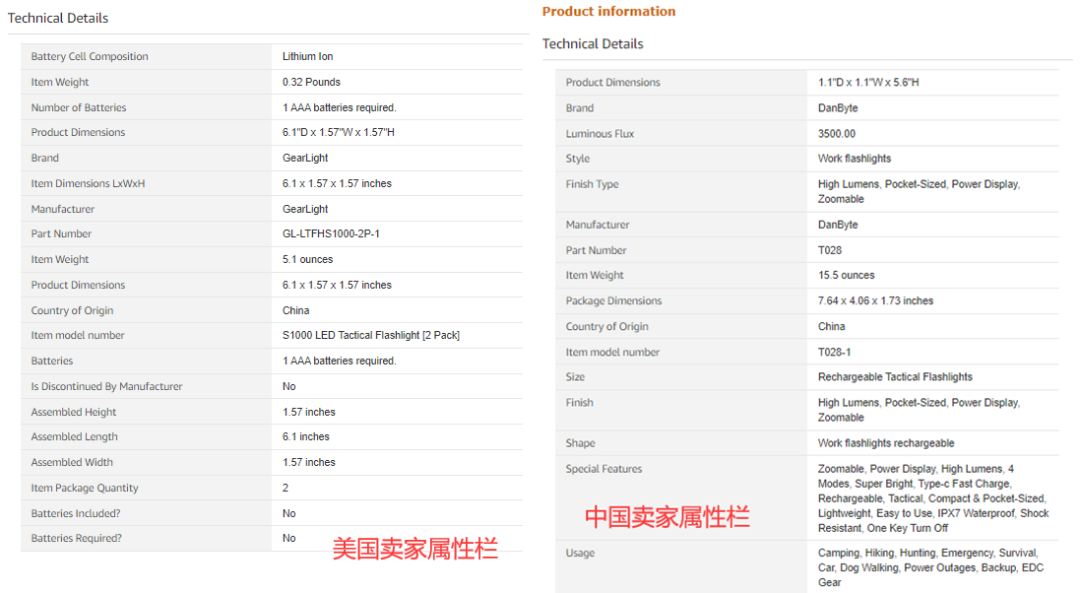Click the 6.1"D x 1.57"W x 1.57"H dimensions value
This screenshot has width=1080, height=593.
[338, 132]
